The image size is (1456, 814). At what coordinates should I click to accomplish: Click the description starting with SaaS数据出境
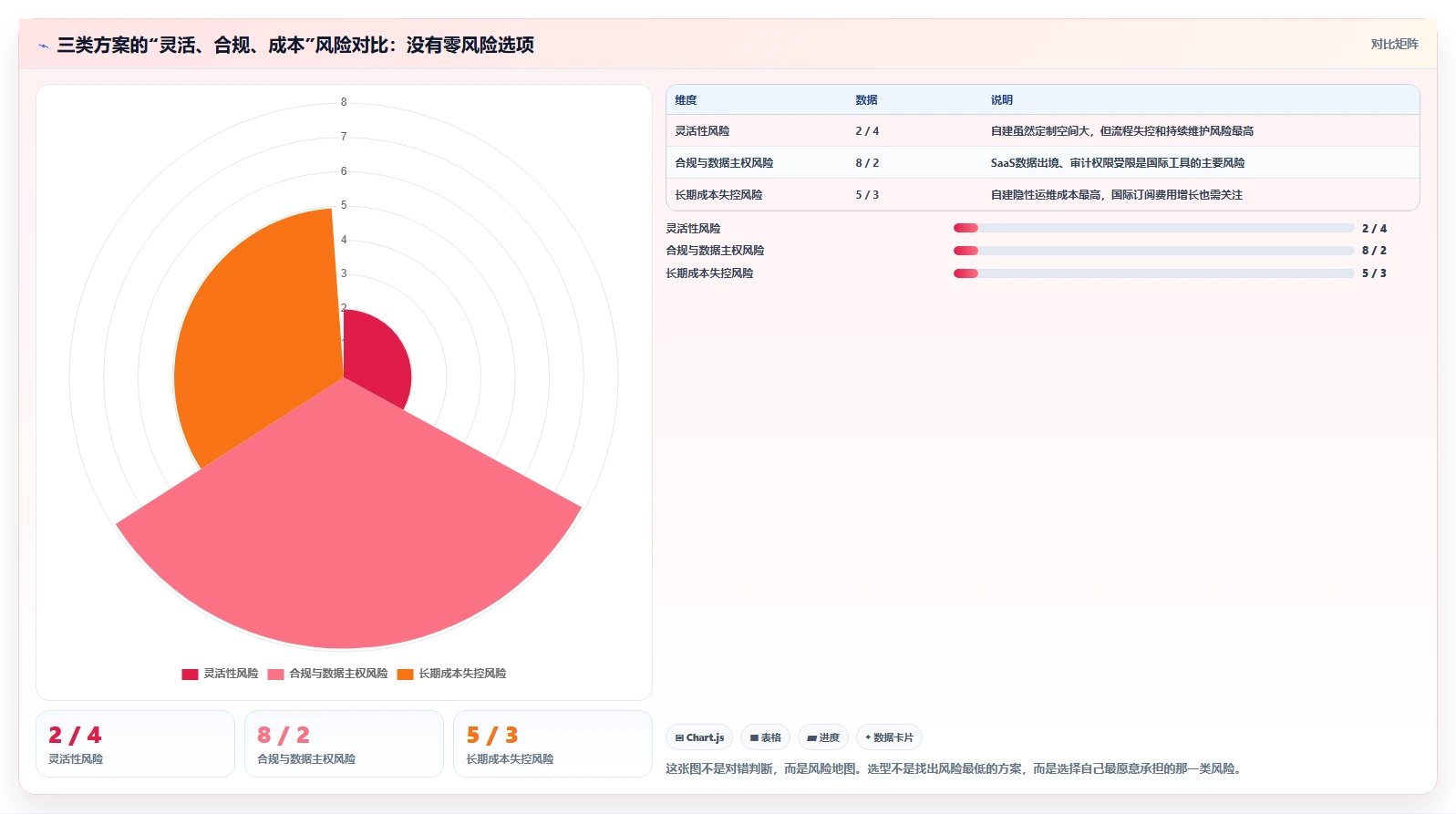click(1118, 163)
